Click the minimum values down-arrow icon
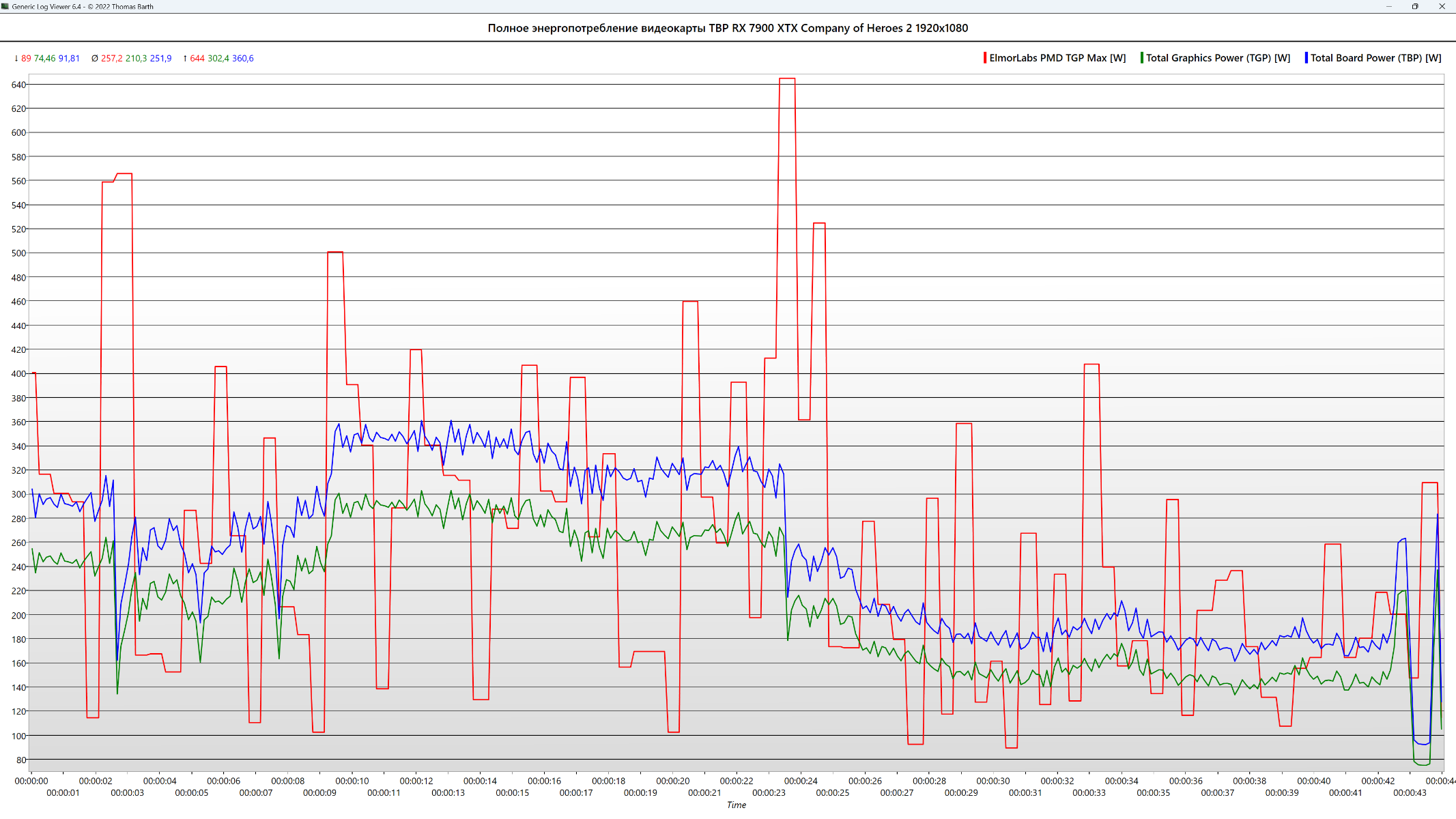Screen dimensions: 1456x819 (16, 59)
